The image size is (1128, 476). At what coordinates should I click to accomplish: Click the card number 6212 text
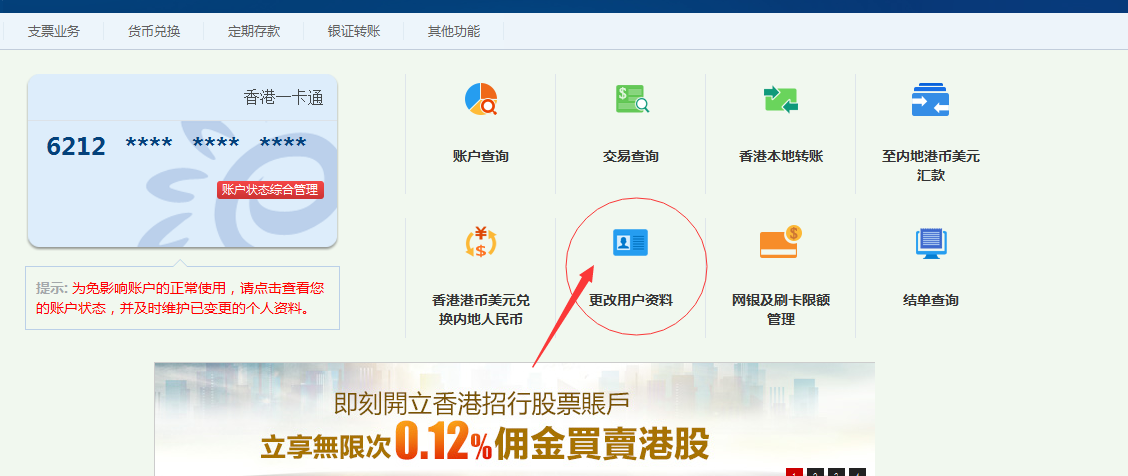(x=76, y=146)
